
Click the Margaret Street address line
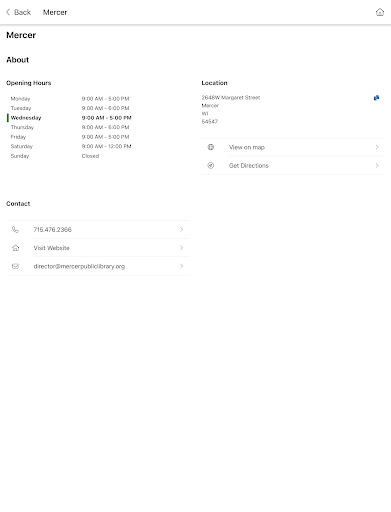coord(231,98)
